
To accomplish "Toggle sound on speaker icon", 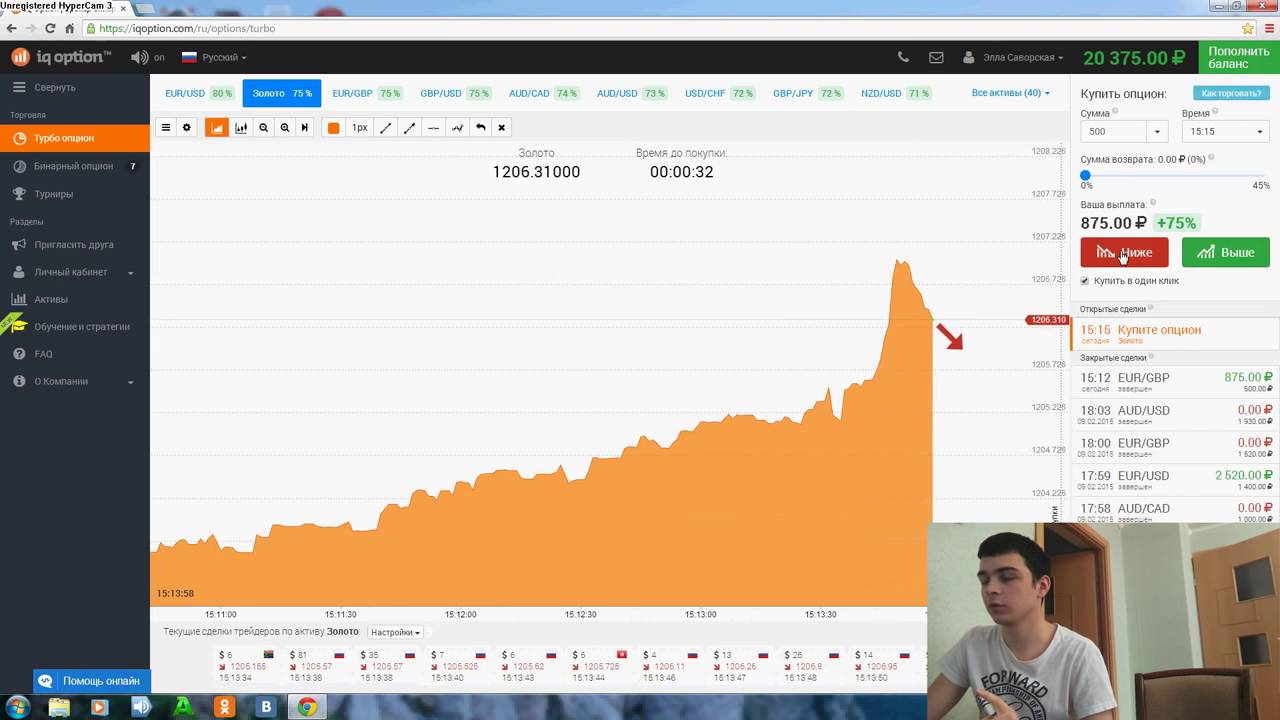I will click(139, 57).
